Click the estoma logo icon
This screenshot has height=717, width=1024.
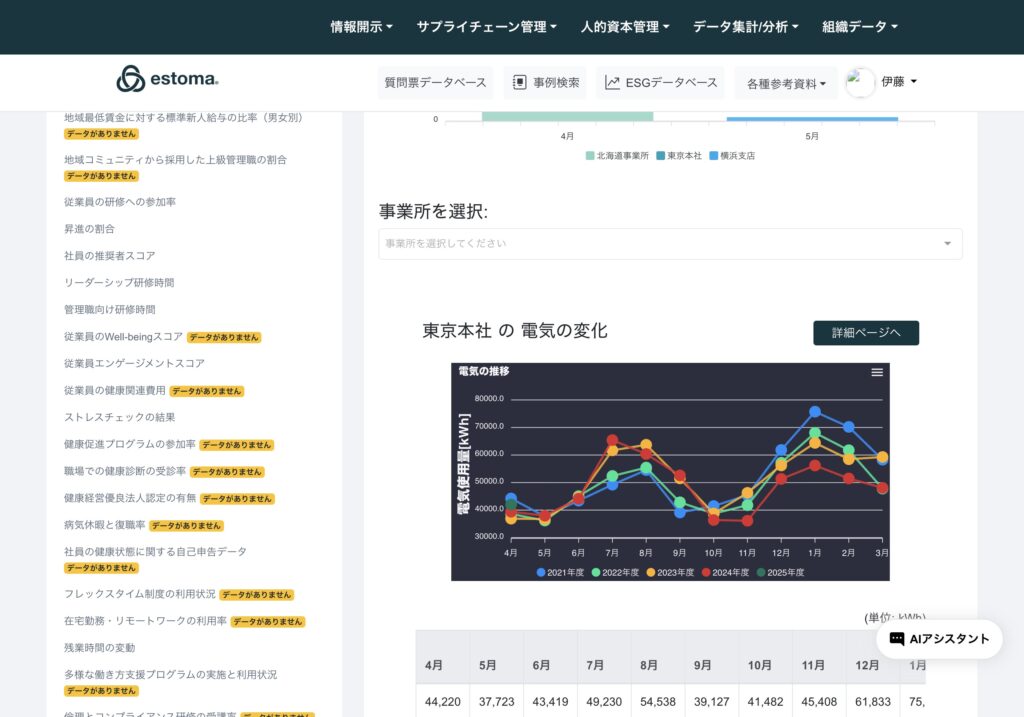(130, 79)
